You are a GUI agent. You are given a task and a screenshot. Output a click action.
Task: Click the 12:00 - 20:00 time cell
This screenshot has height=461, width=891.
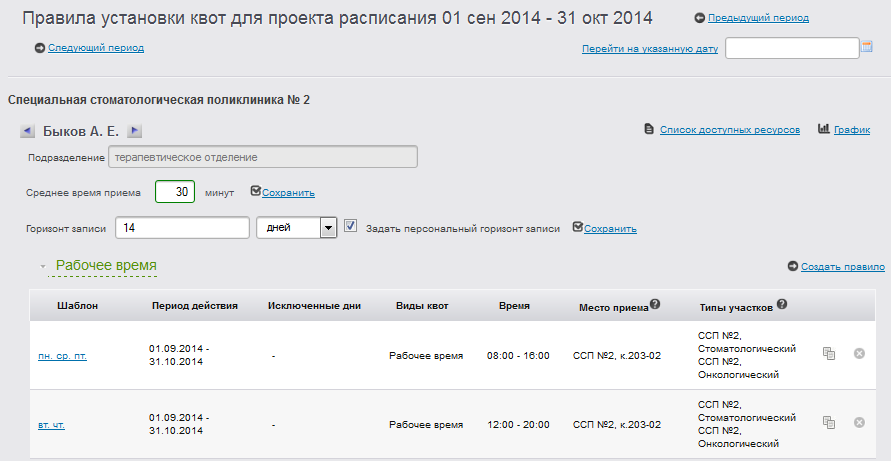click(x=518, y=425)
